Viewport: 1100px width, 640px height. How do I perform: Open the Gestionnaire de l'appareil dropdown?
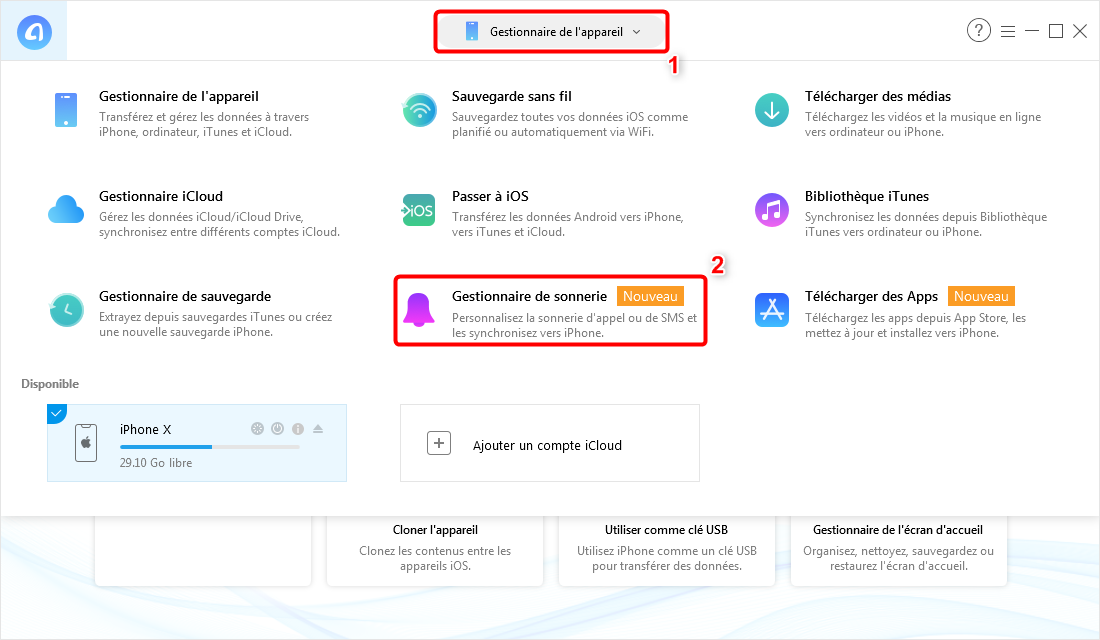(551, 32)
